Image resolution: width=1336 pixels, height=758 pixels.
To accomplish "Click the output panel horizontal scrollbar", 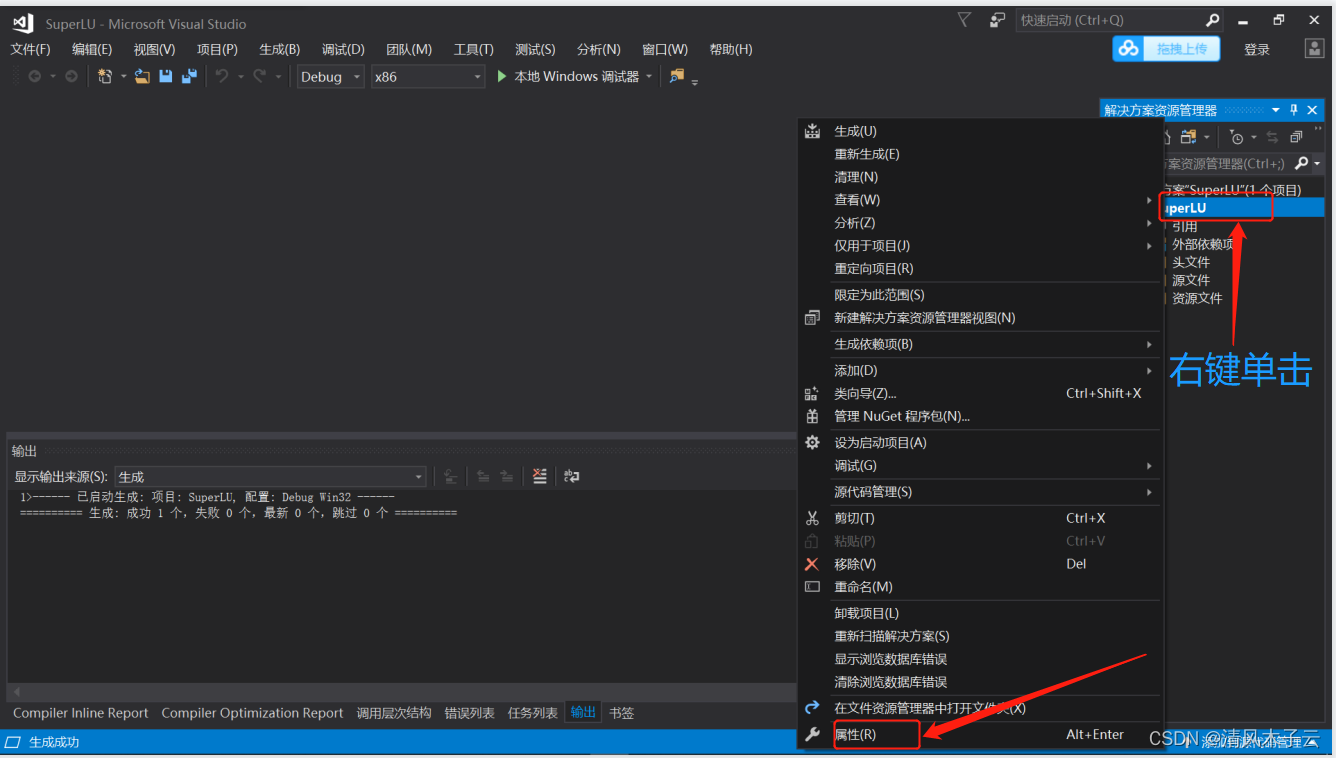I will pos(400,692).
